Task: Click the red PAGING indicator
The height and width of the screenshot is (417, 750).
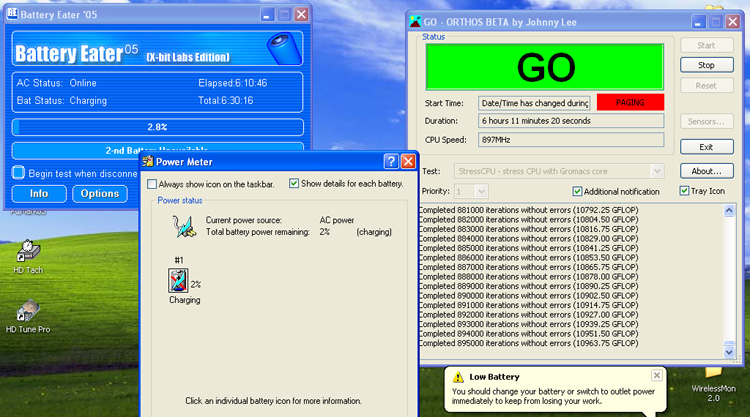Action: (630, 102)
